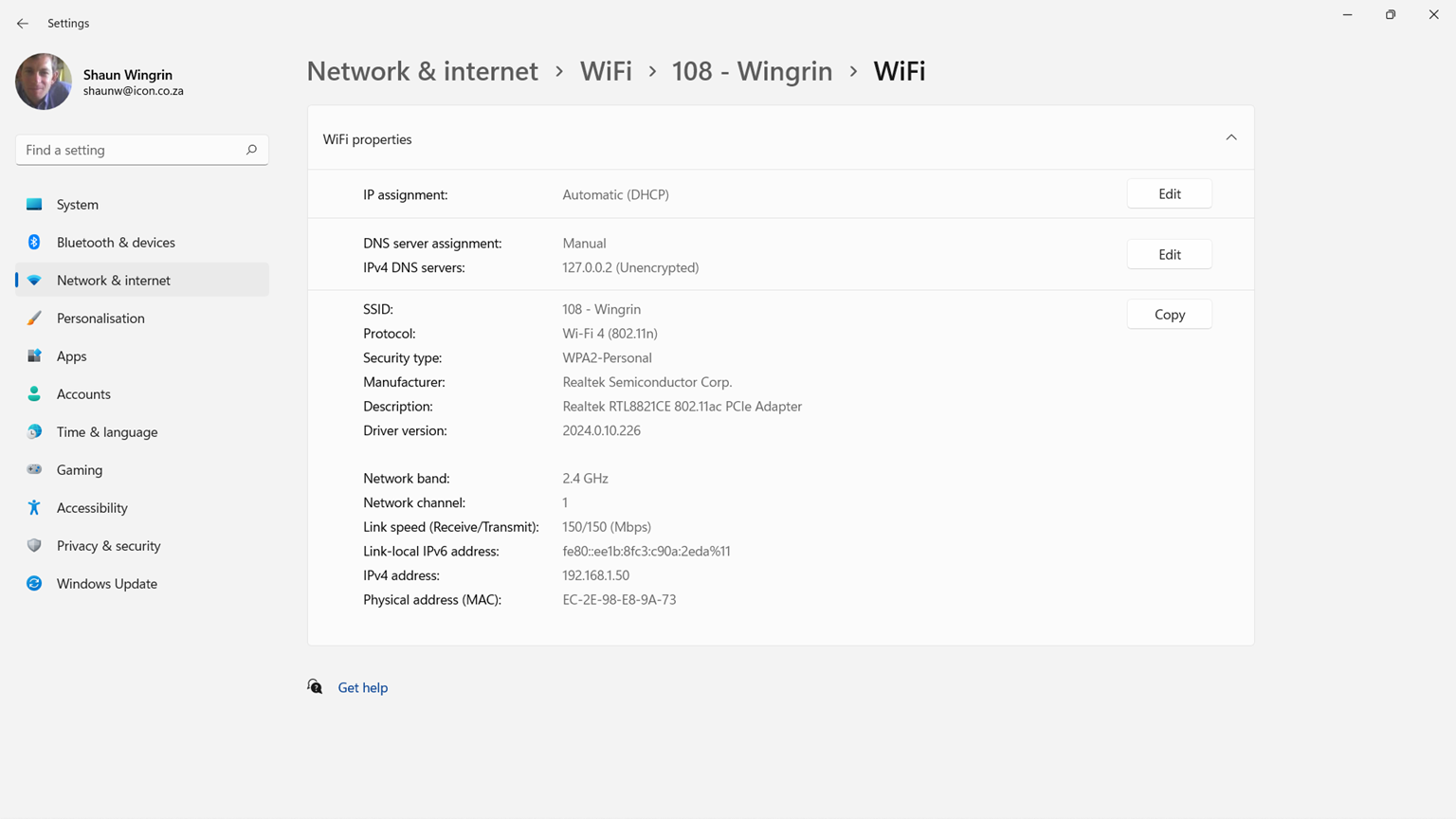This screenshot has width=1456, height=819.
Task: Click the MAC address EC-2E-98-E8-9A-73
Action: (619, 600)
